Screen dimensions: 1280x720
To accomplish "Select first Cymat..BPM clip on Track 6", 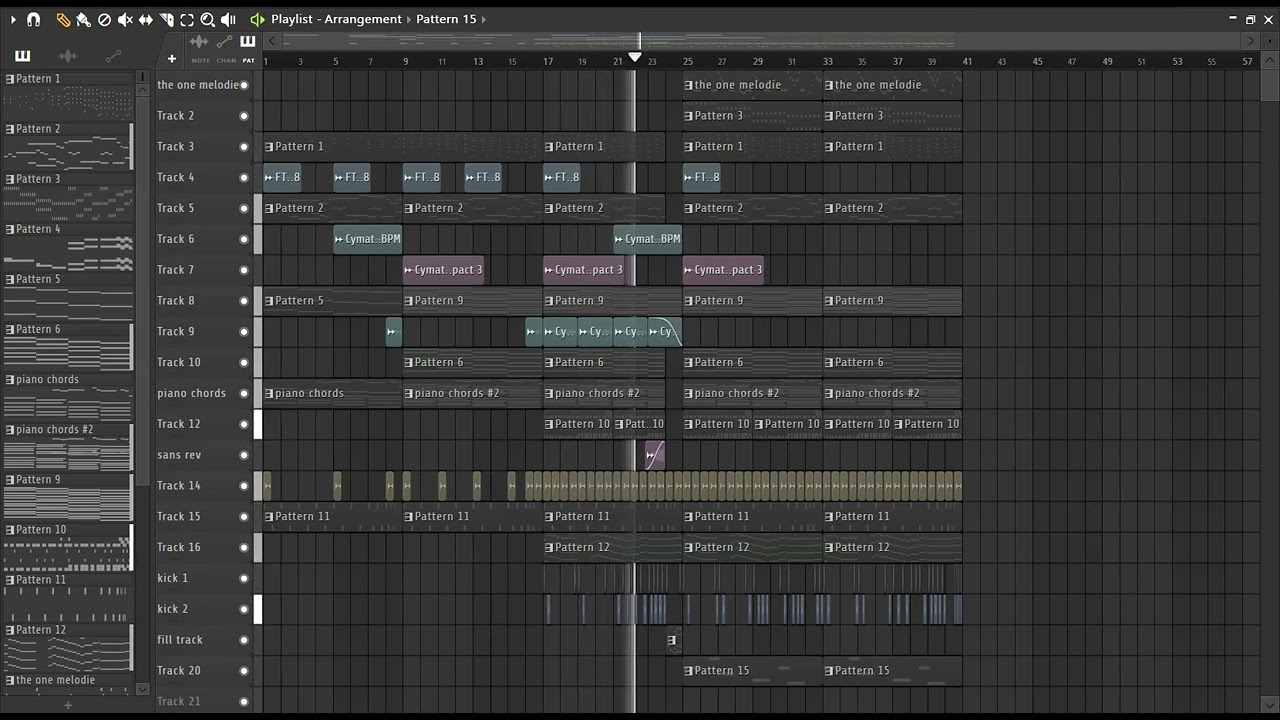I will tap(367, 239).
